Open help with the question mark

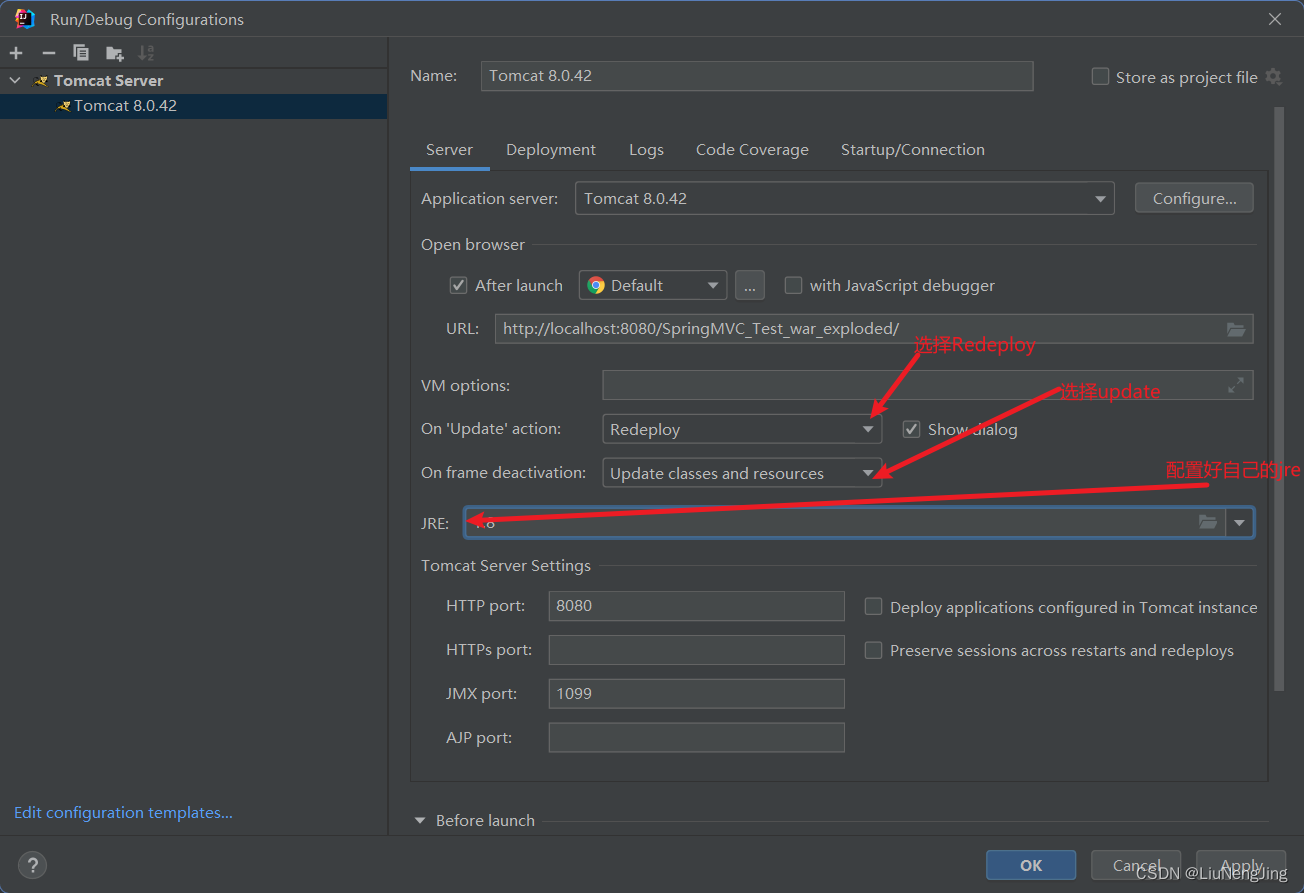point(32,865)
